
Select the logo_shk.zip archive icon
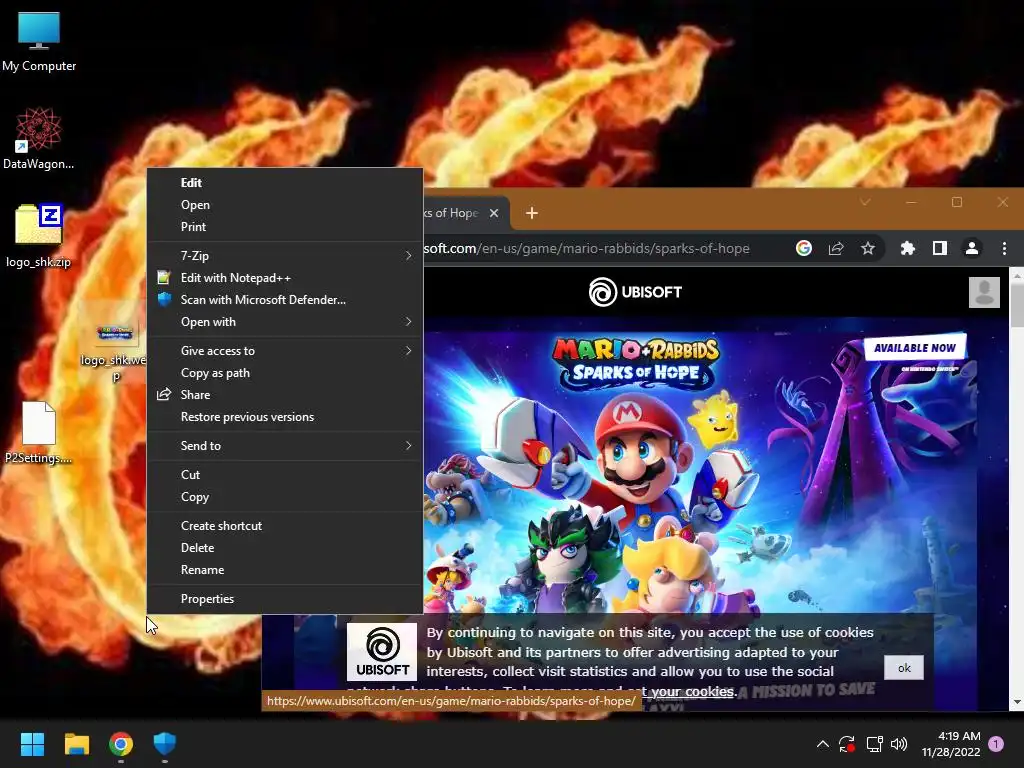[x=39, y=236]
